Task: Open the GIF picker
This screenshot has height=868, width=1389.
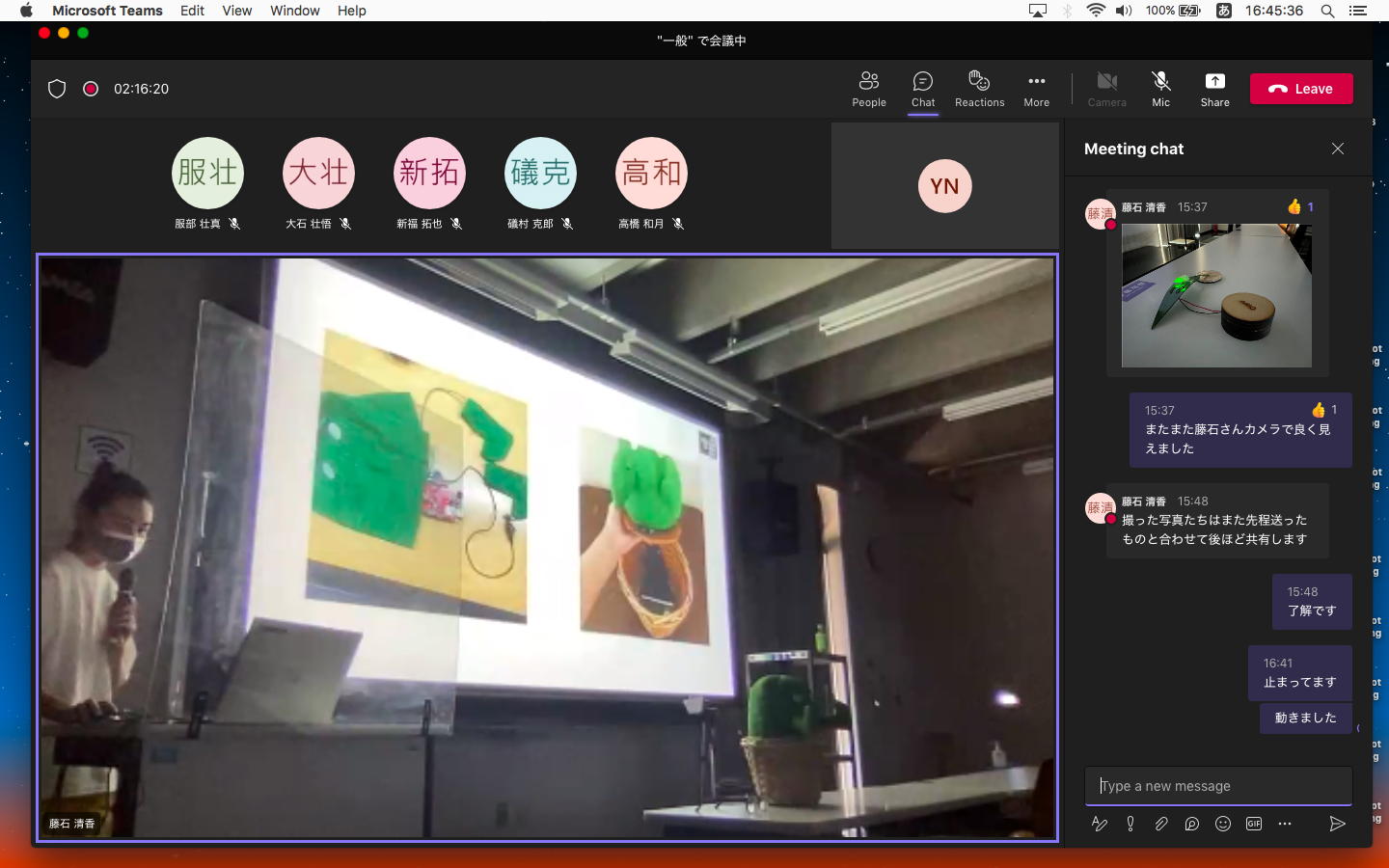Action: pos(1254,824)
